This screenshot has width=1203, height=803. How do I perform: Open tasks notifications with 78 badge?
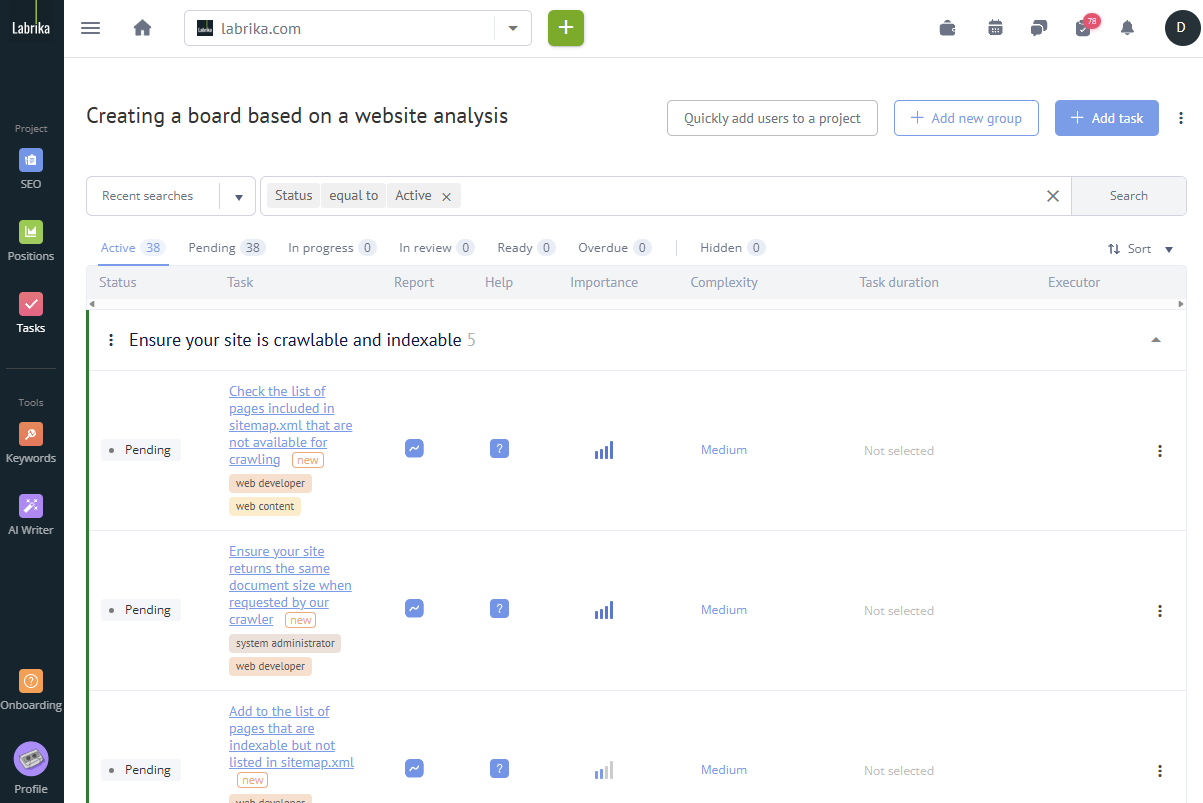1083,28
